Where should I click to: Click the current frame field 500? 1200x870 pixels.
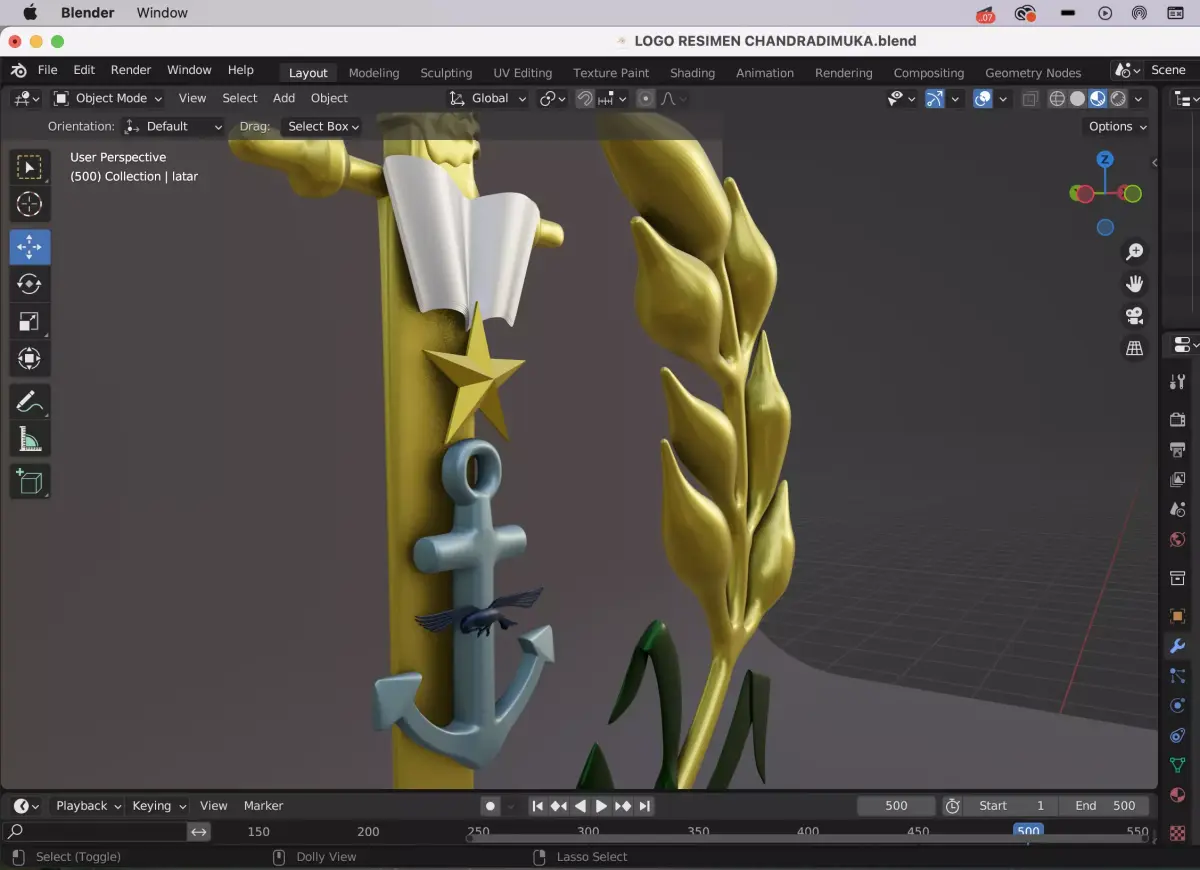(897, 806)
